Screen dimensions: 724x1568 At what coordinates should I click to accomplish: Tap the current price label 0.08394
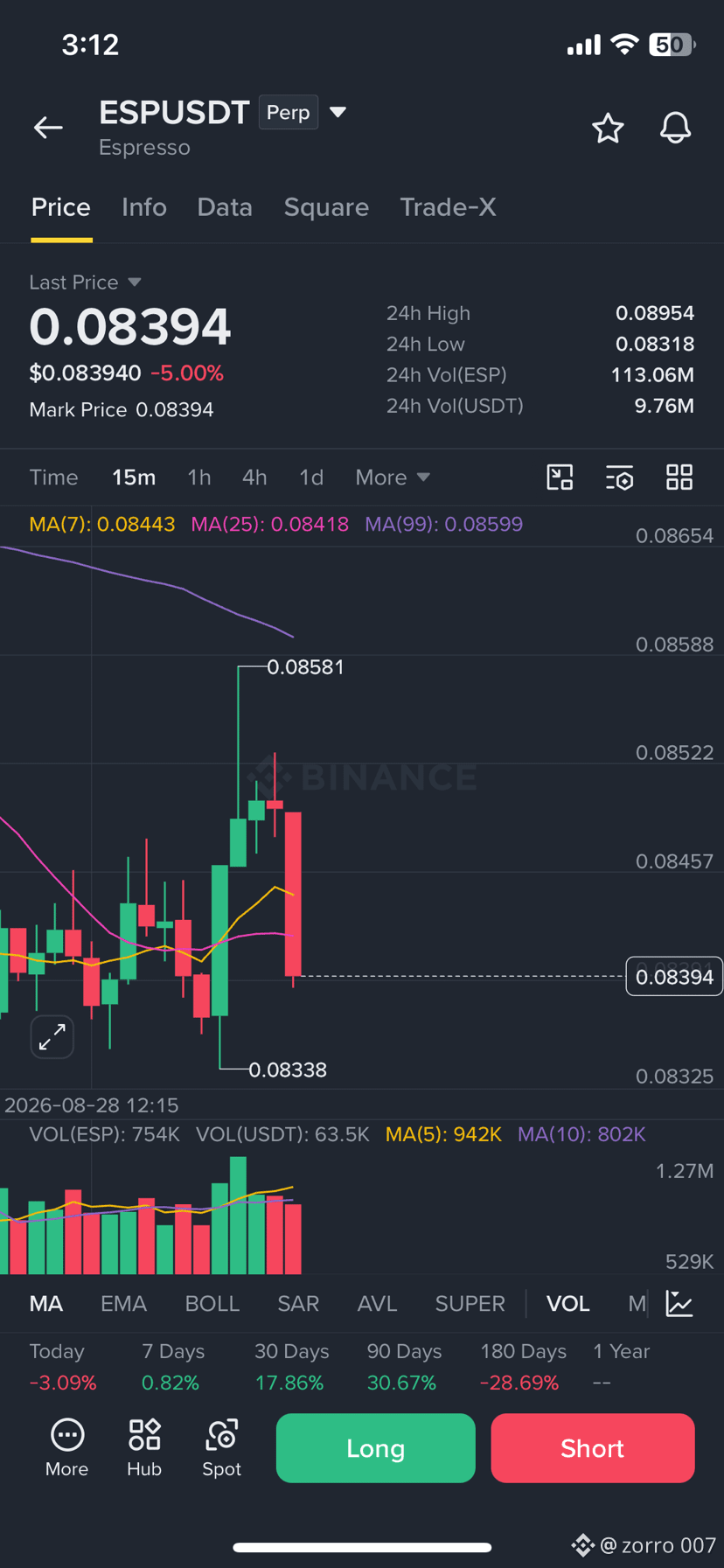(674, 977)
